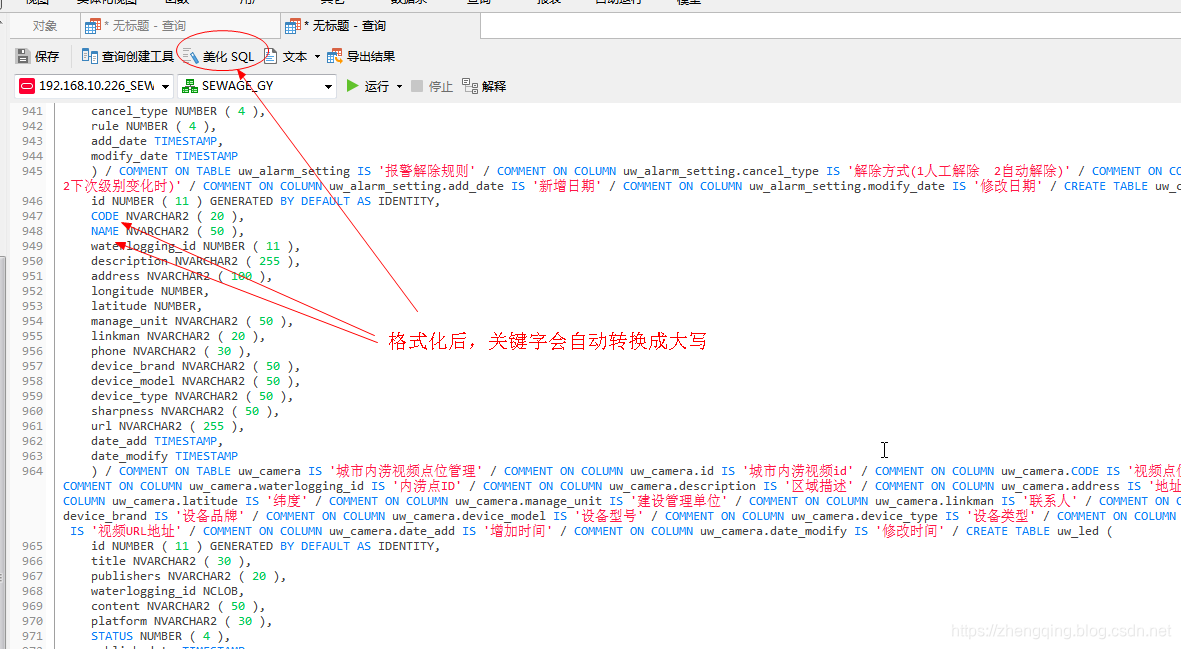Click the 'latitude NUMBER,' line
Image resolution: width=1181 pixels, height=649 pixels.
click(x=147, y=306)
